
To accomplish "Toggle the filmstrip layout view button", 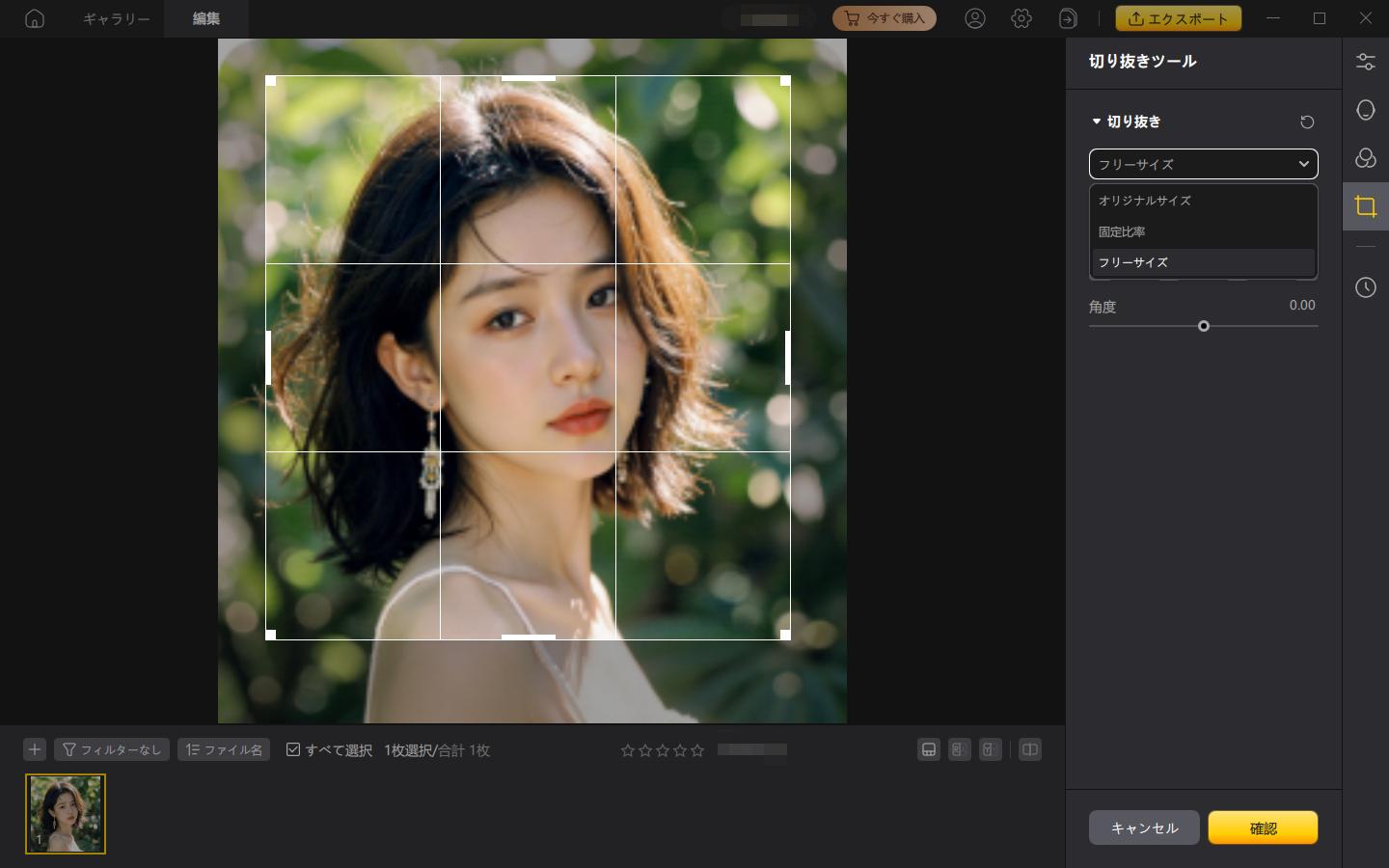I will (x=929, y=749).
